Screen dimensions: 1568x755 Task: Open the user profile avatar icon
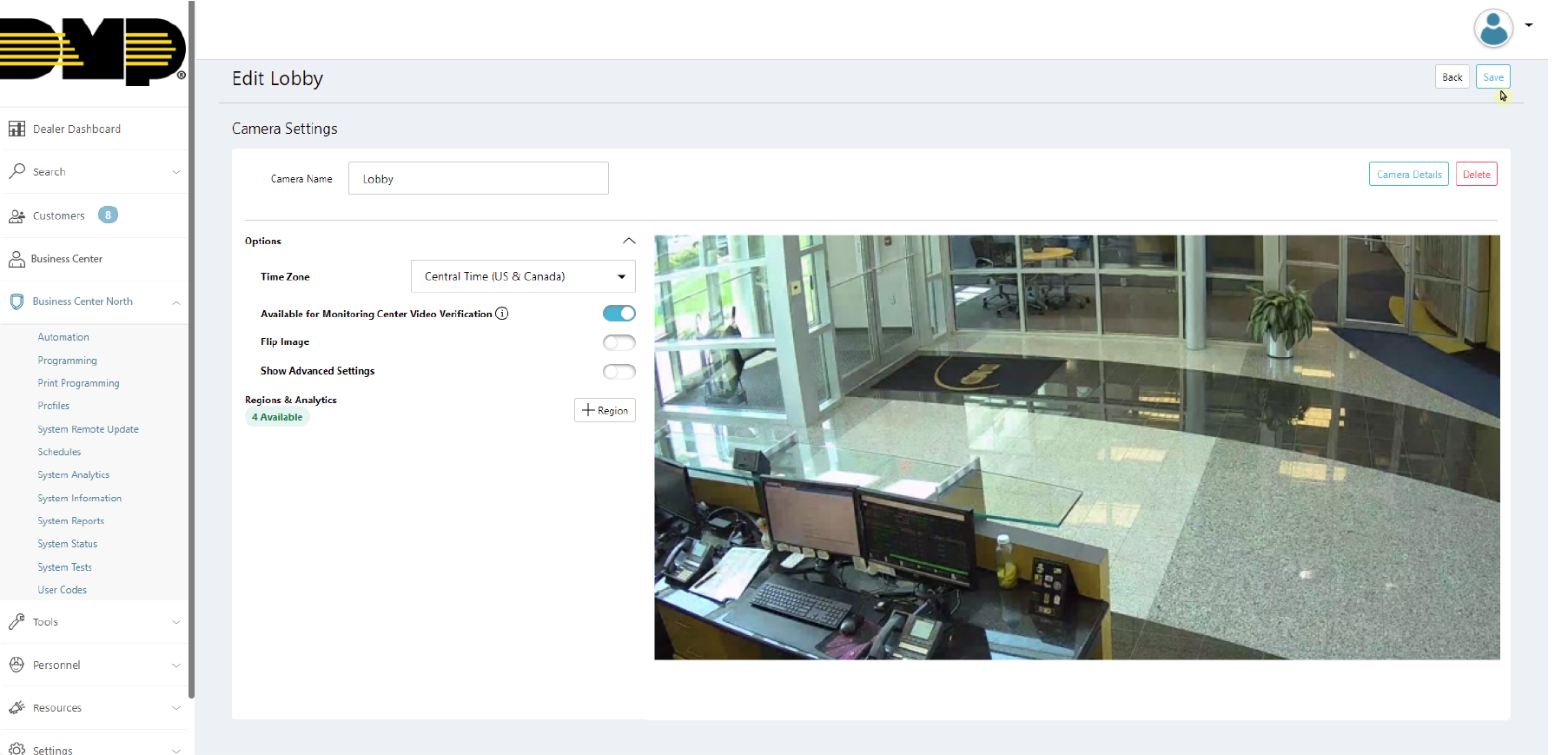point(1493,28)
